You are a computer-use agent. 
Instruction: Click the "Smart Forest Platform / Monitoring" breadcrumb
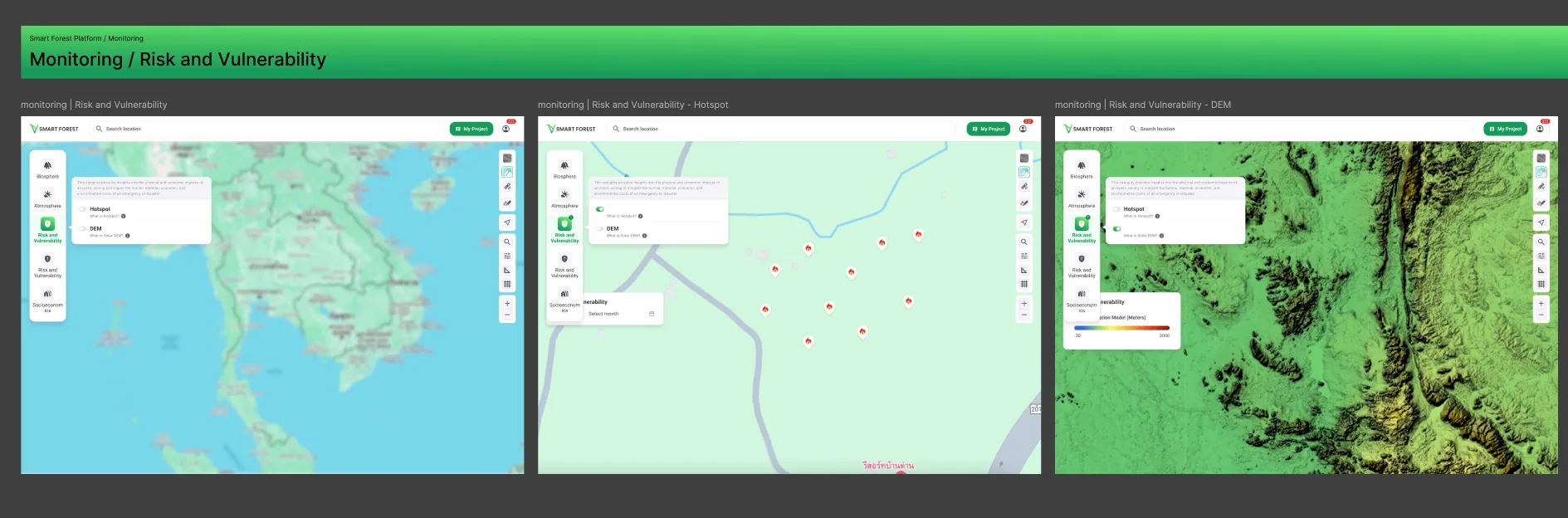coord(86,38)
